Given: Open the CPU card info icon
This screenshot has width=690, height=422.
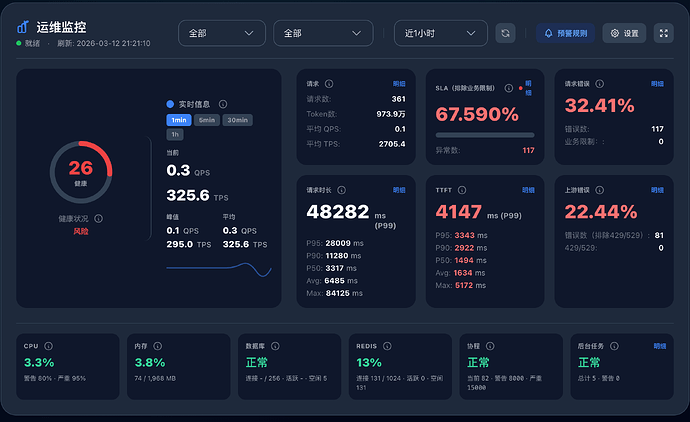Looking at the screenshot, I should [x=48, y=346].
